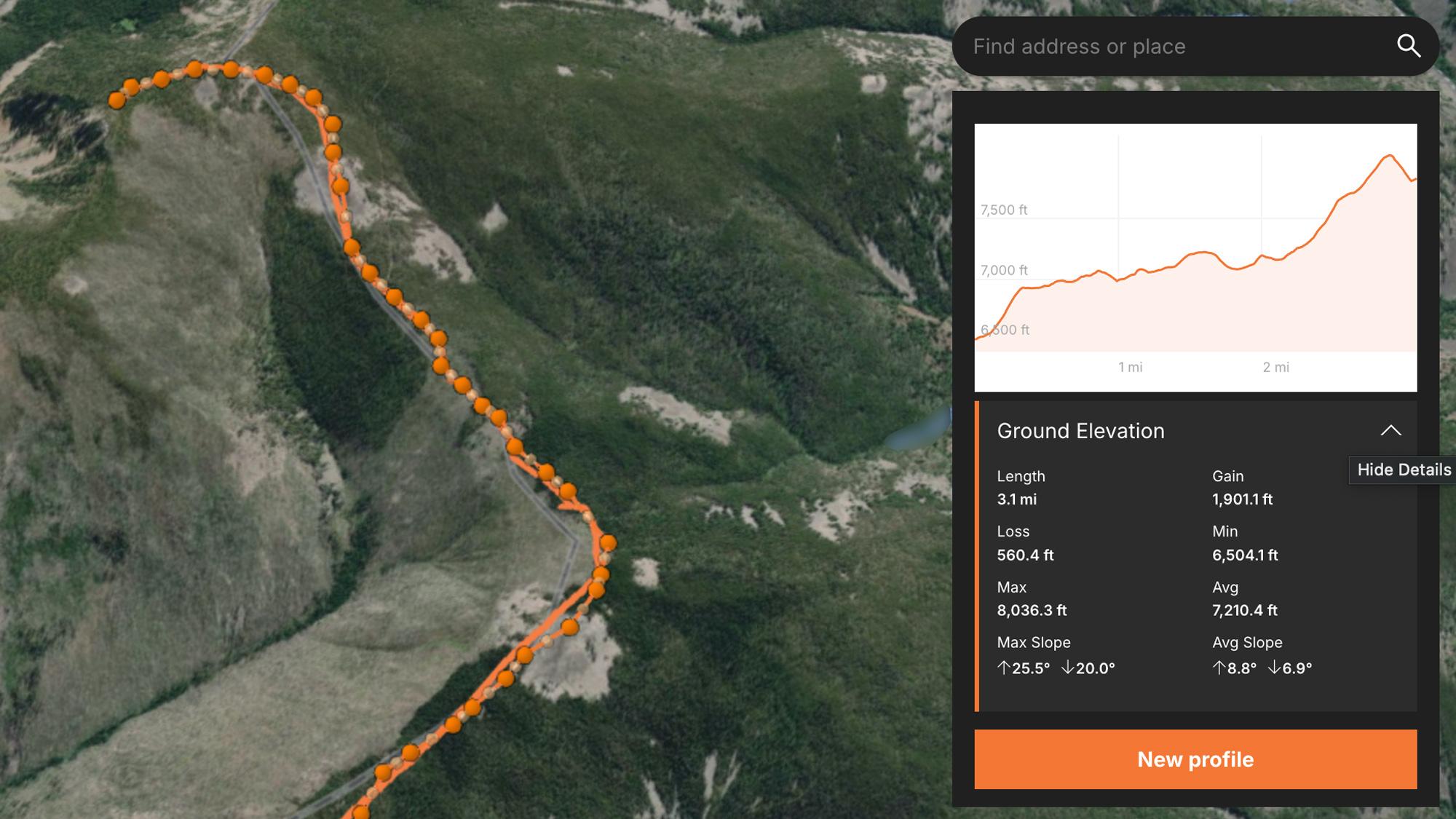Image resolution: width=1456 pixels, height=819 pixels.
Task: Click the Ground Elevation panel title
Action: coord(1080,430)
